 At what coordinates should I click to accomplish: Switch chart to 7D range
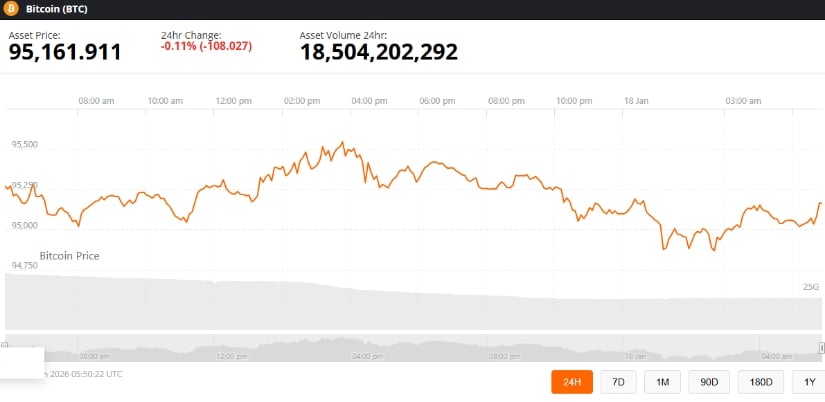[x=618, y=382]
